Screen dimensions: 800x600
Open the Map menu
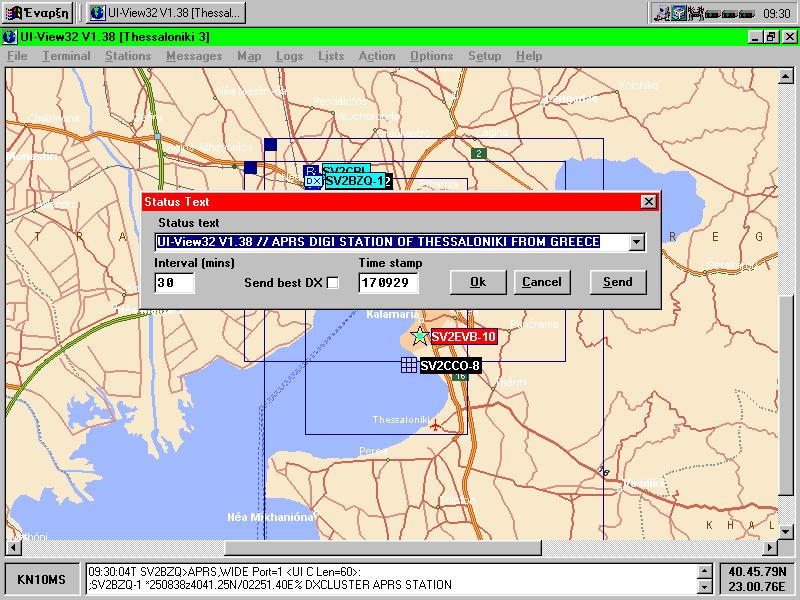249,56
